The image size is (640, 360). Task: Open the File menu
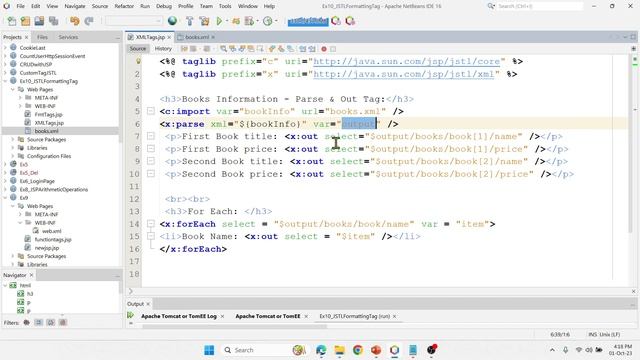coord(20,6)
